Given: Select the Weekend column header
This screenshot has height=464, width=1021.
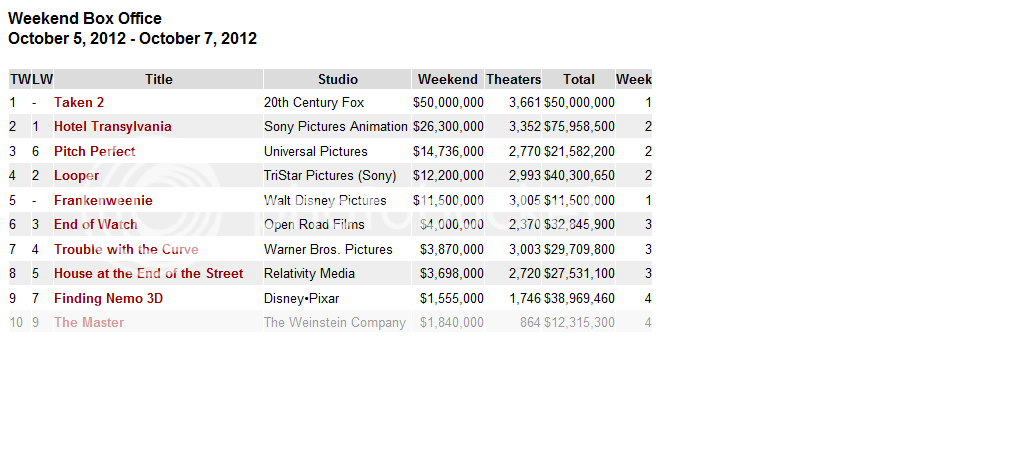Looking at the screenshot, I should (447, 79).
